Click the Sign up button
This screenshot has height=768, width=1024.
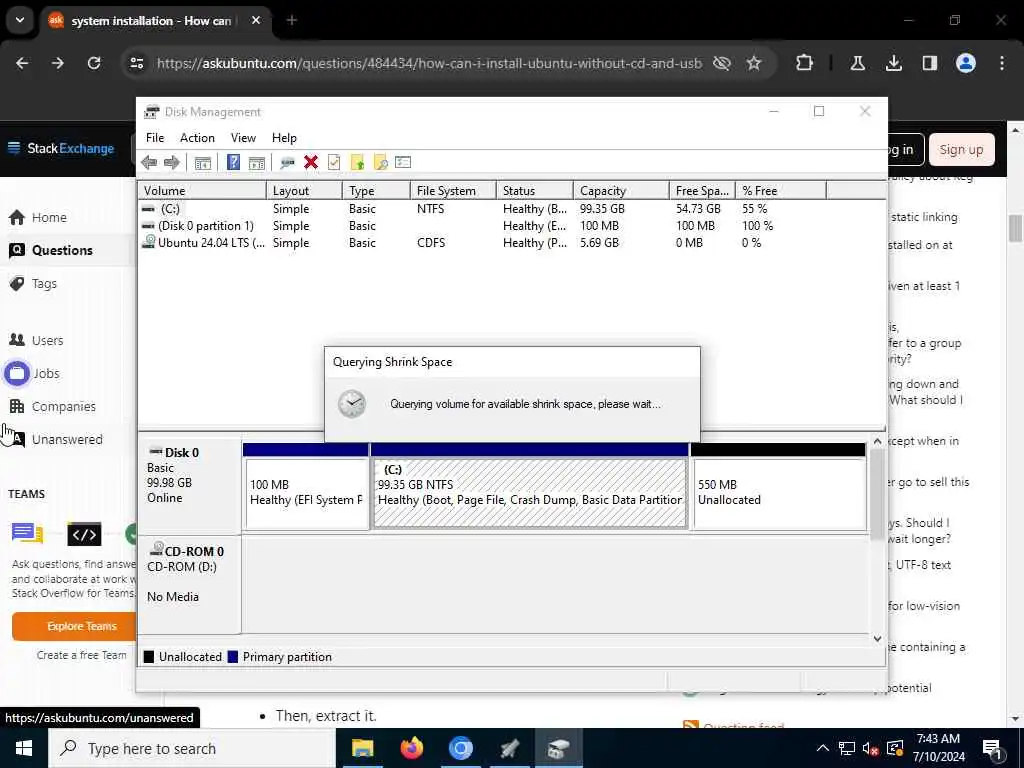[x=961, y=150]
